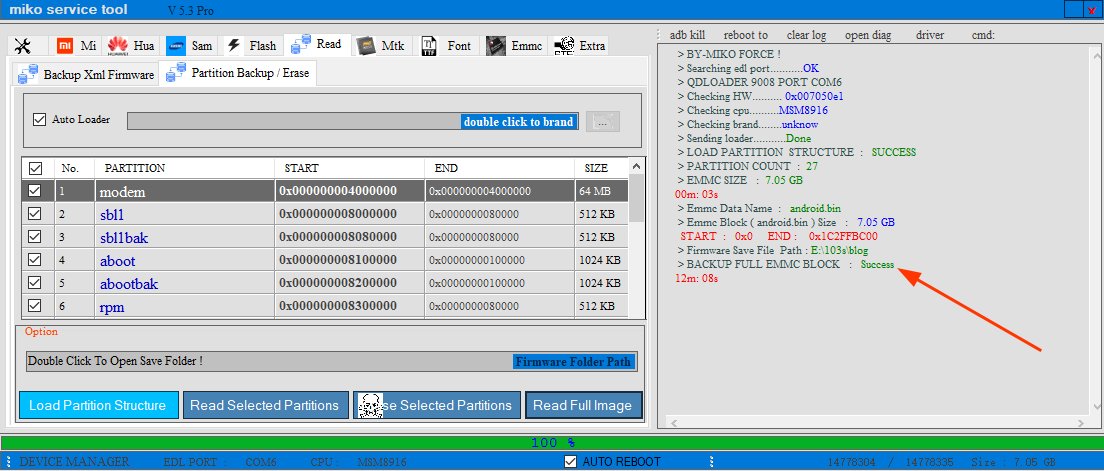Click Read Full Image button

pyautogui.click(x=584, y=406)
